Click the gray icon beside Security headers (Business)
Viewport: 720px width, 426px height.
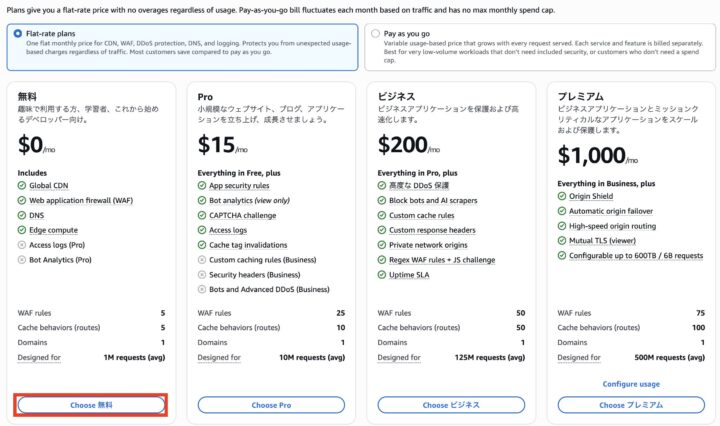point(202,275)
